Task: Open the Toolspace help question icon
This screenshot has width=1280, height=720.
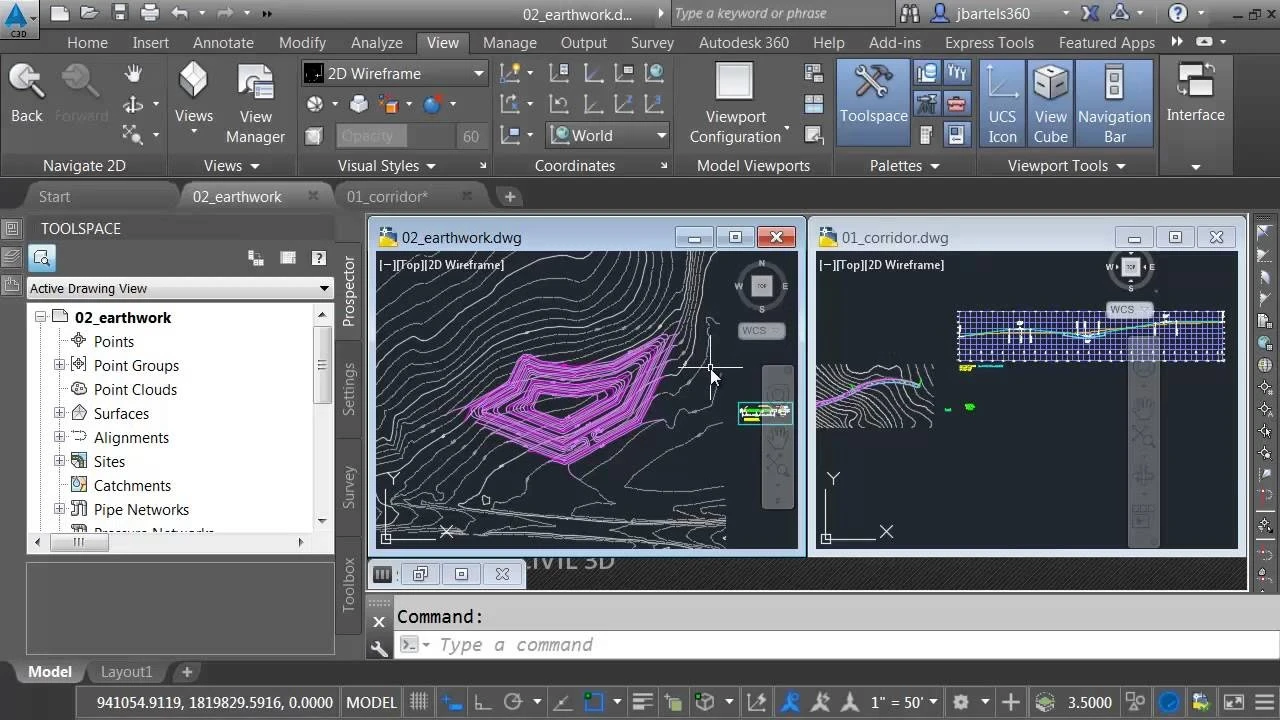Action: [x=318, y=258]
